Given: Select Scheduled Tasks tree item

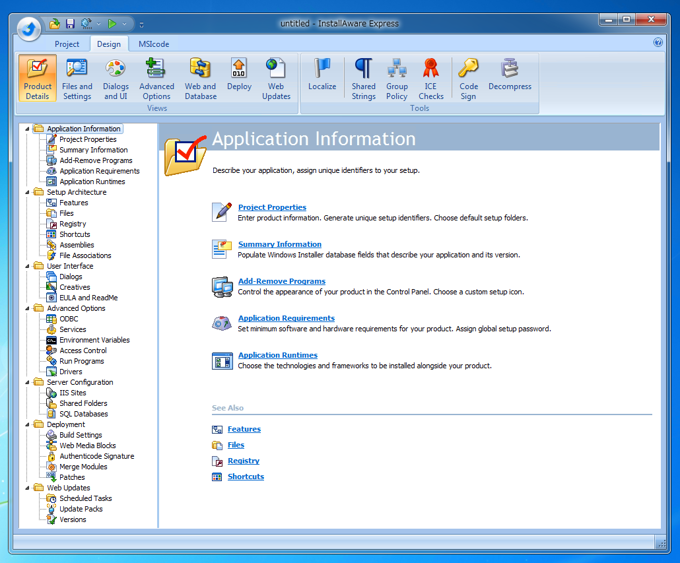Looking at the screenshot, I should tap(85, 498).
